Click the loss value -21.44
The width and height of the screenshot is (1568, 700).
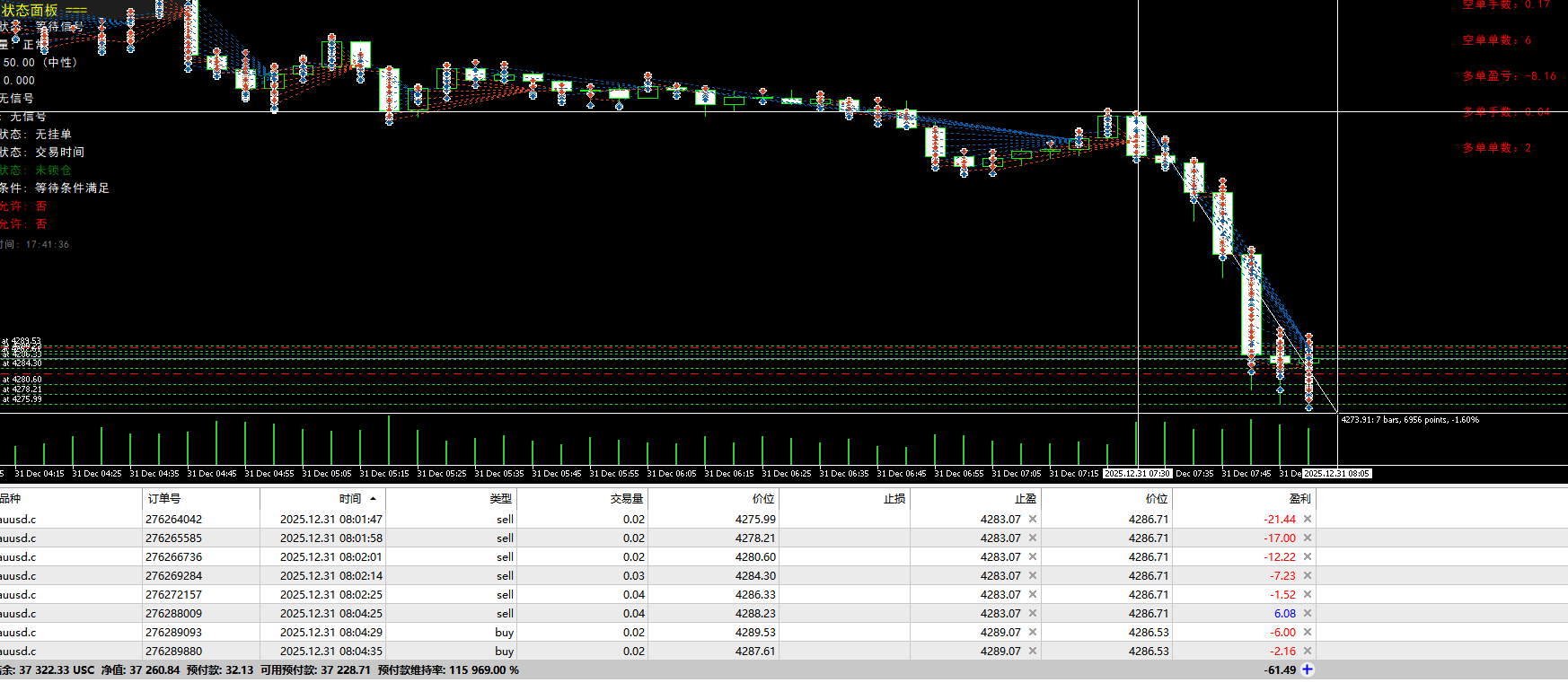tap(1280, 519)
